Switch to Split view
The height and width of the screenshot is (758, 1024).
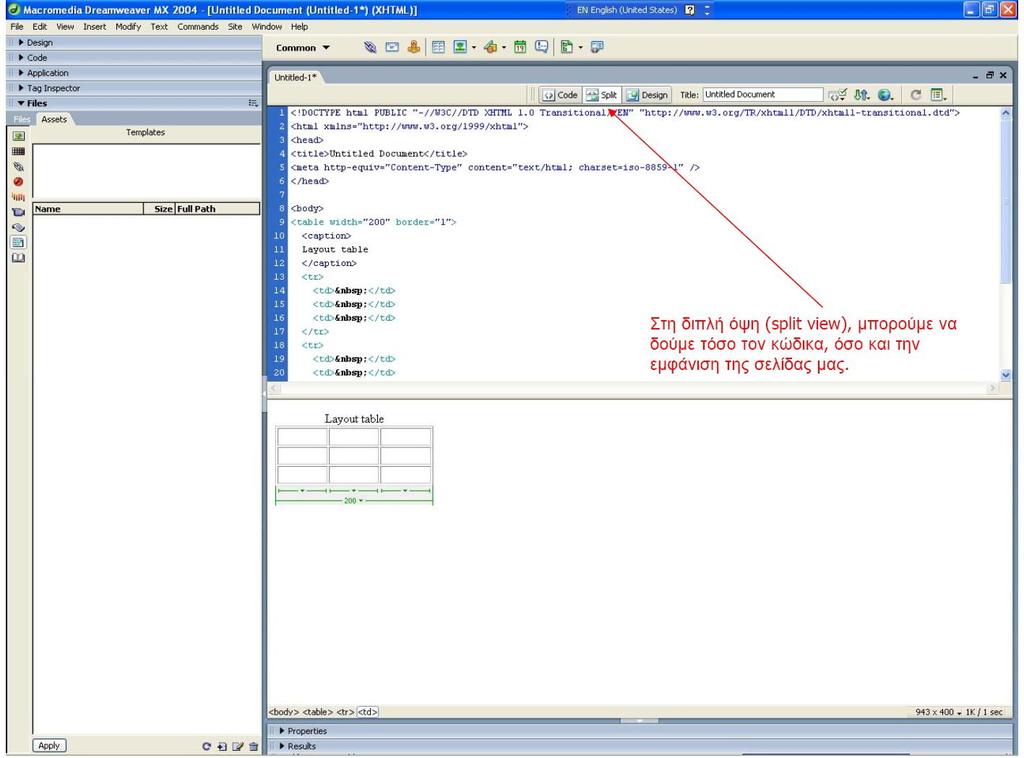601,95
